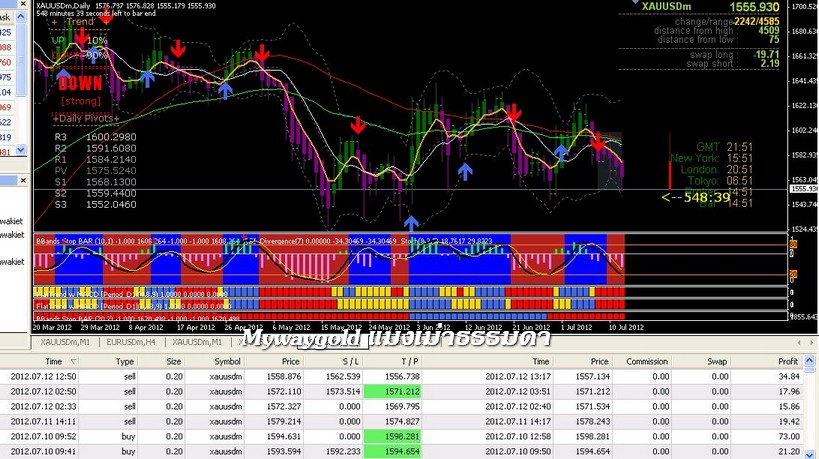Sort trade history by the Symbol column
Viewport: 819px width, 459px height.
pyautogui.click(x=226, y=361)
